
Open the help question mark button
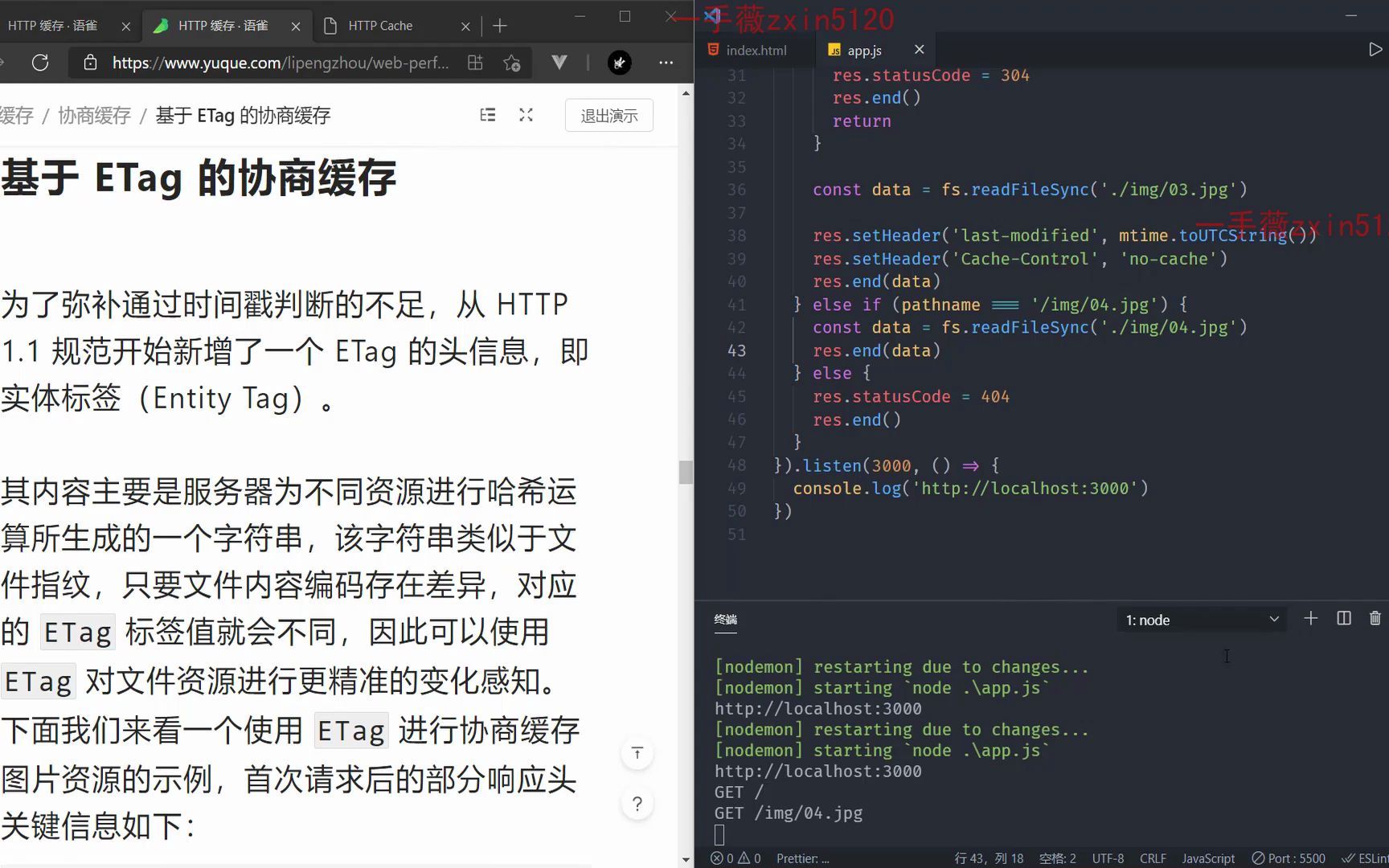click(637, 804)
